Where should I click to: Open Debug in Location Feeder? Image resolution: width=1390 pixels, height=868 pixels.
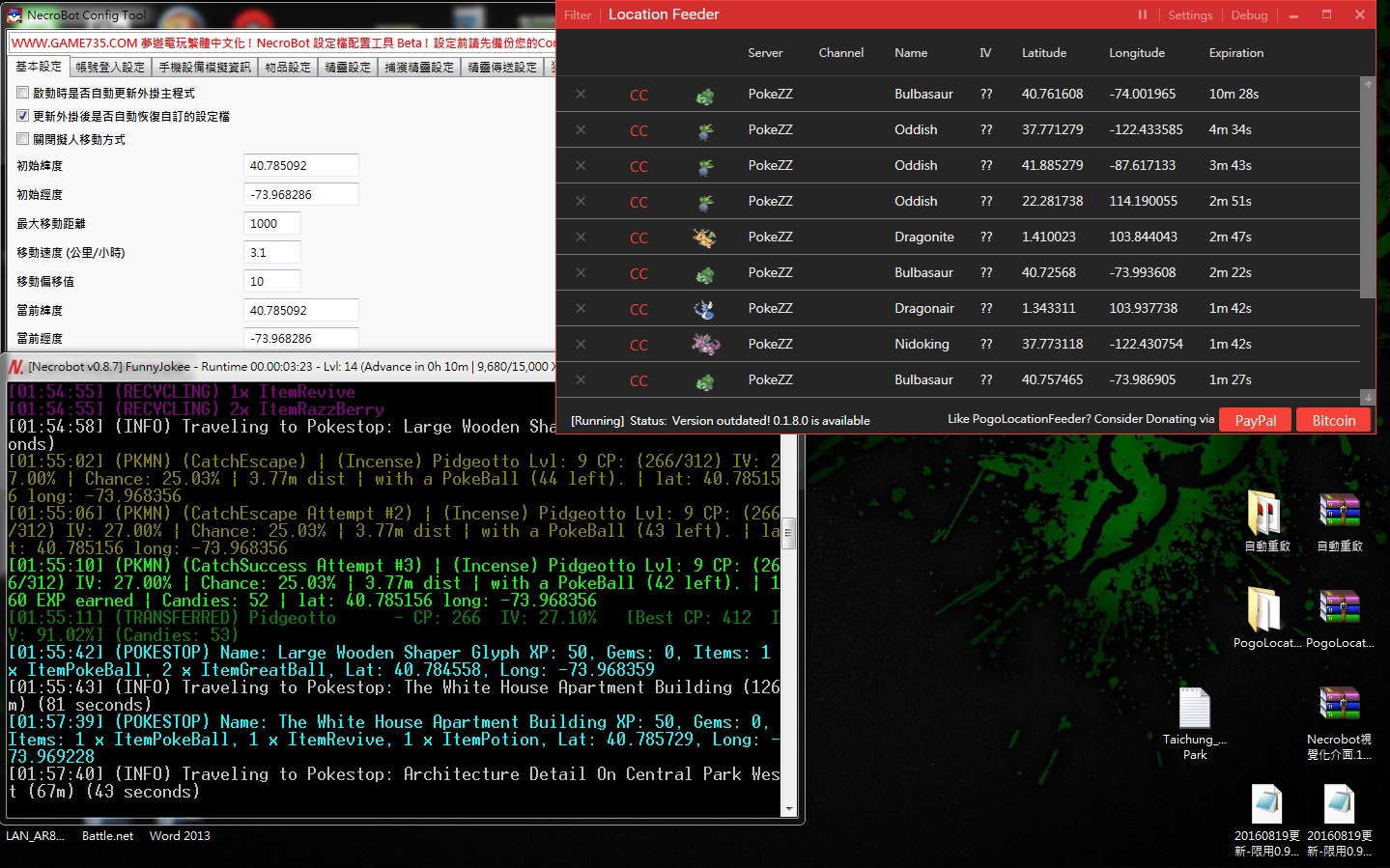click(1249, 15)
